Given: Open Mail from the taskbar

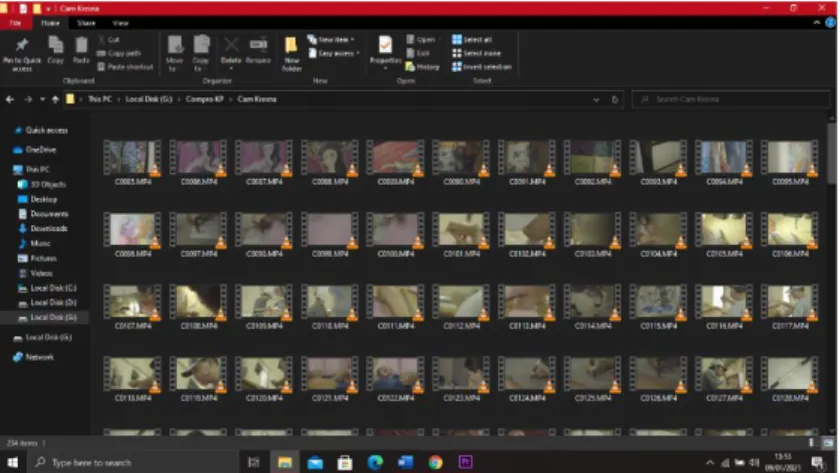Looking at the screenshot, I should coord(315,462).
